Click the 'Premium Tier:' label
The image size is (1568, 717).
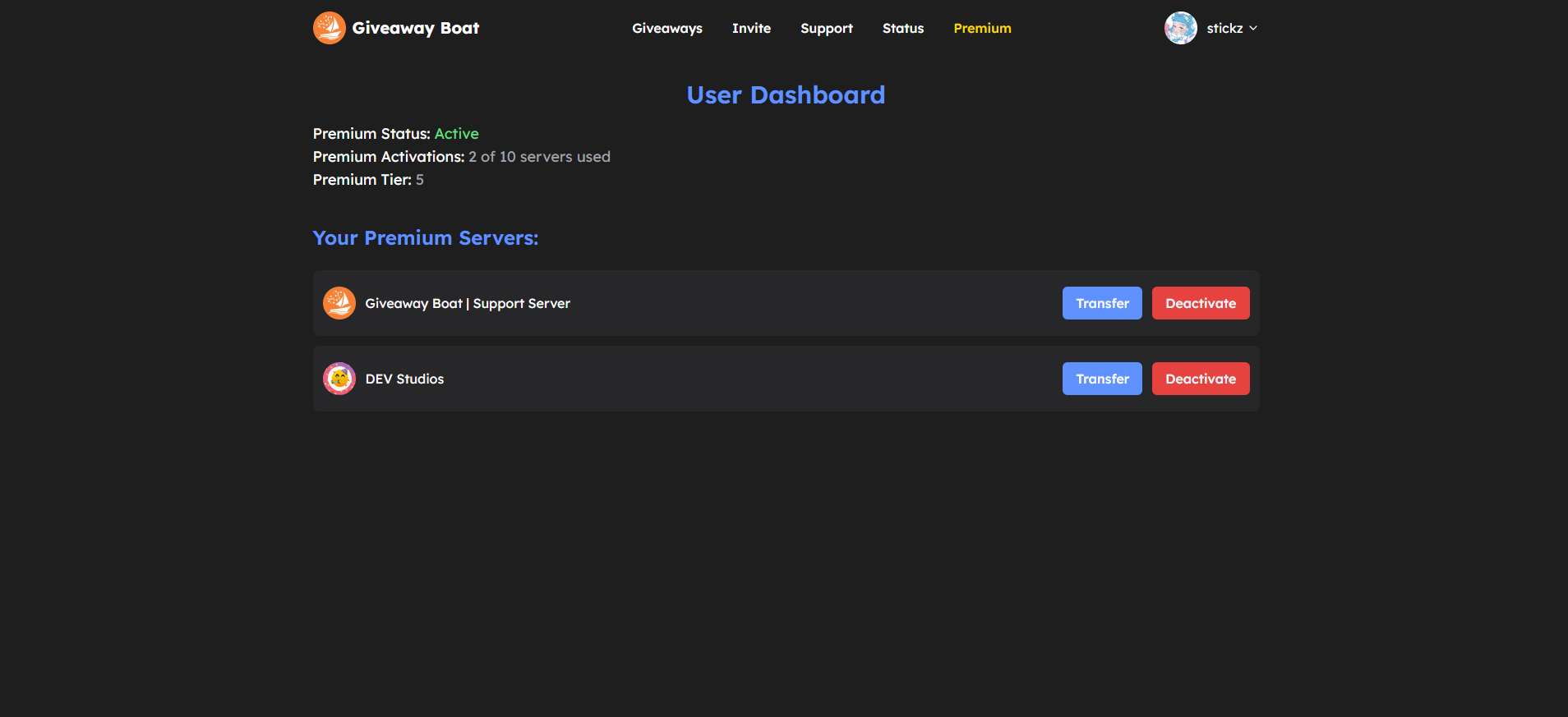pyautogui.click(x=362, y=180)
